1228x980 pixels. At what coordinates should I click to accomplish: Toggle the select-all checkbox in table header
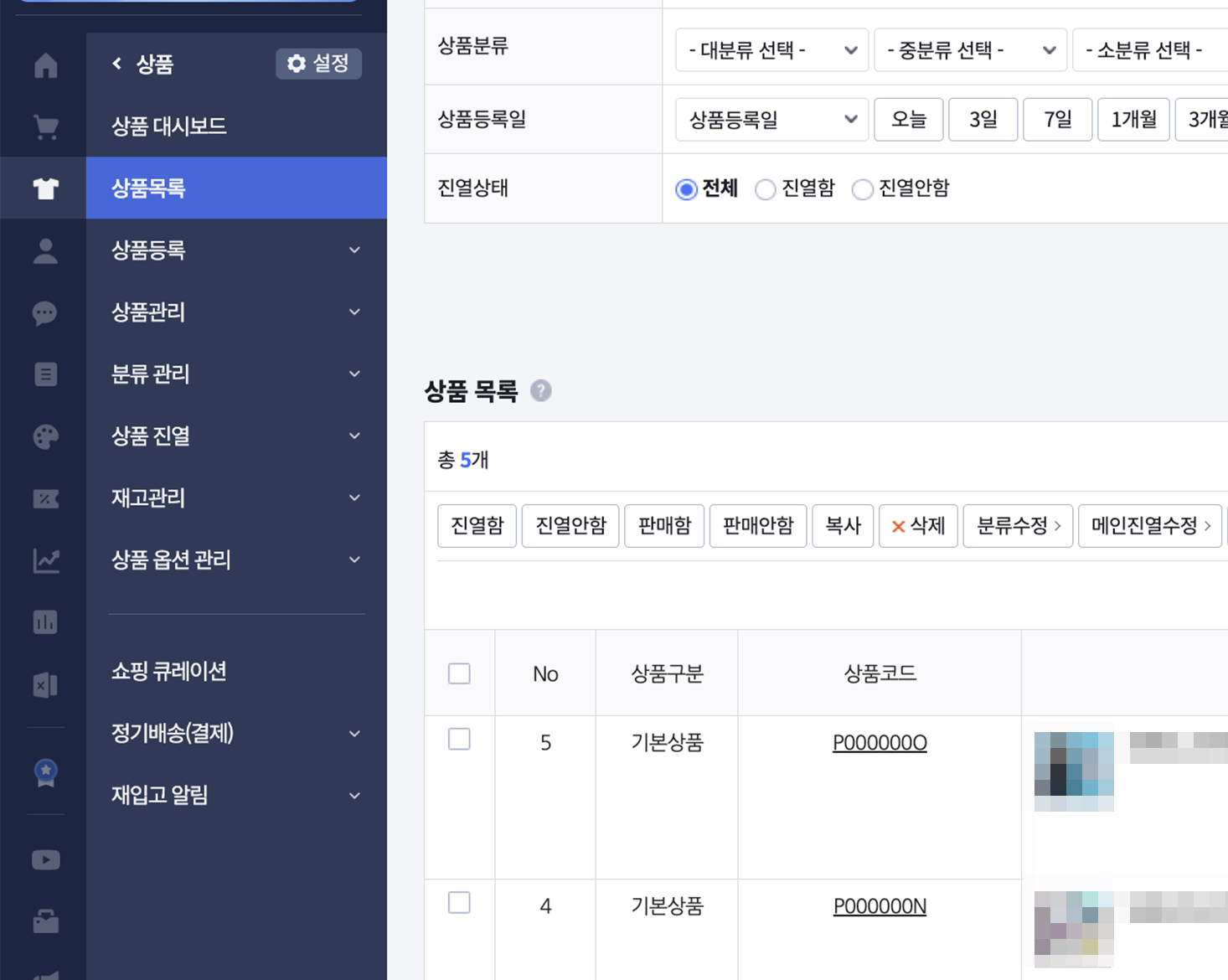tap(459, 673)
